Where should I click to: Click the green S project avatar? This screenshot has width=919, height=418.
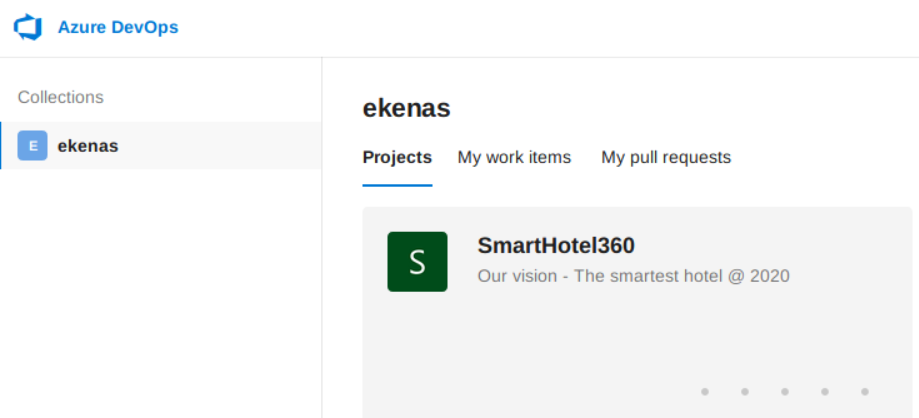(417, 262)
